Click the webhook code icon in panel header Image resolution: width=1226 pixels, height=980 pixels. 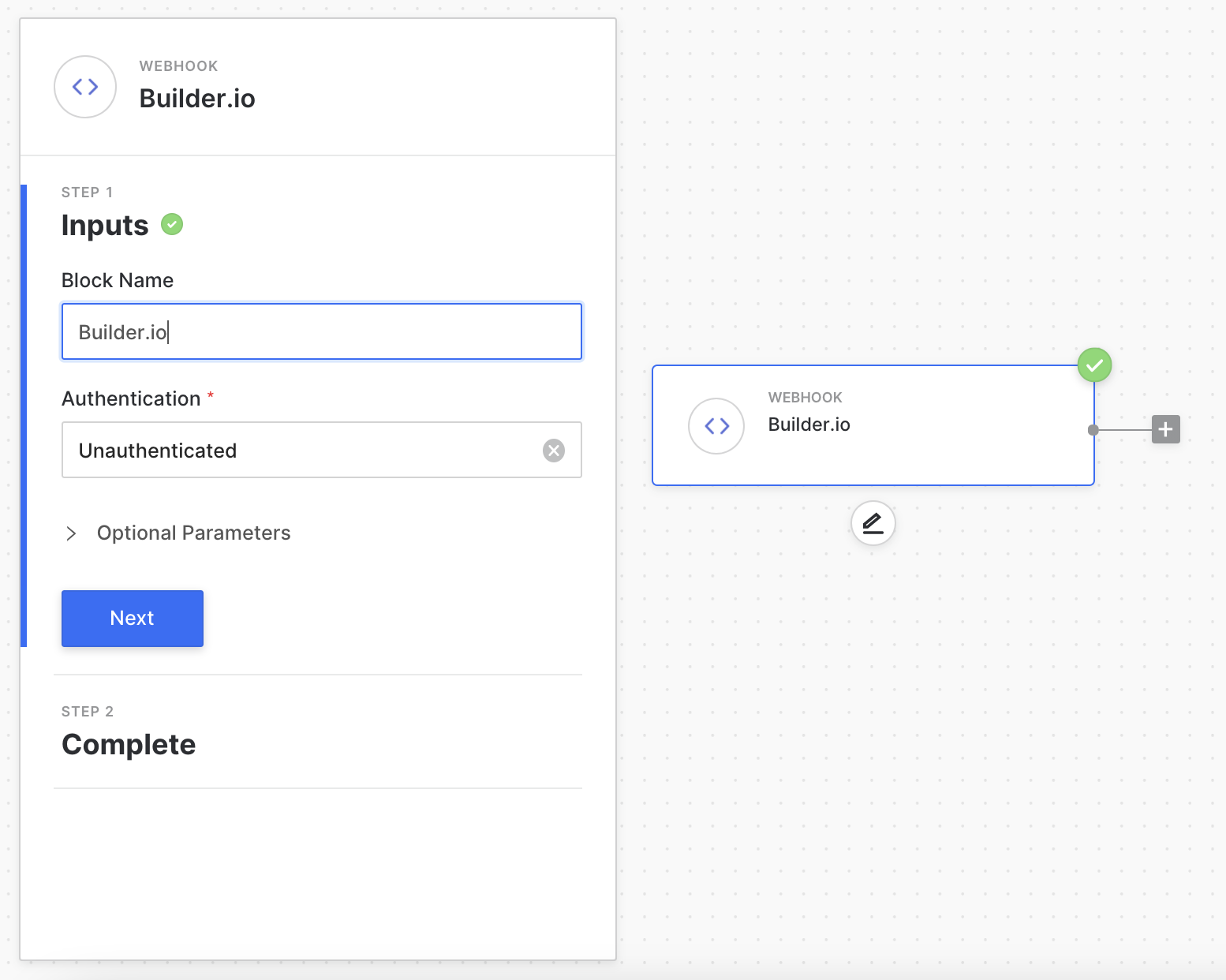pyautogui.click(x=85, y=87)
